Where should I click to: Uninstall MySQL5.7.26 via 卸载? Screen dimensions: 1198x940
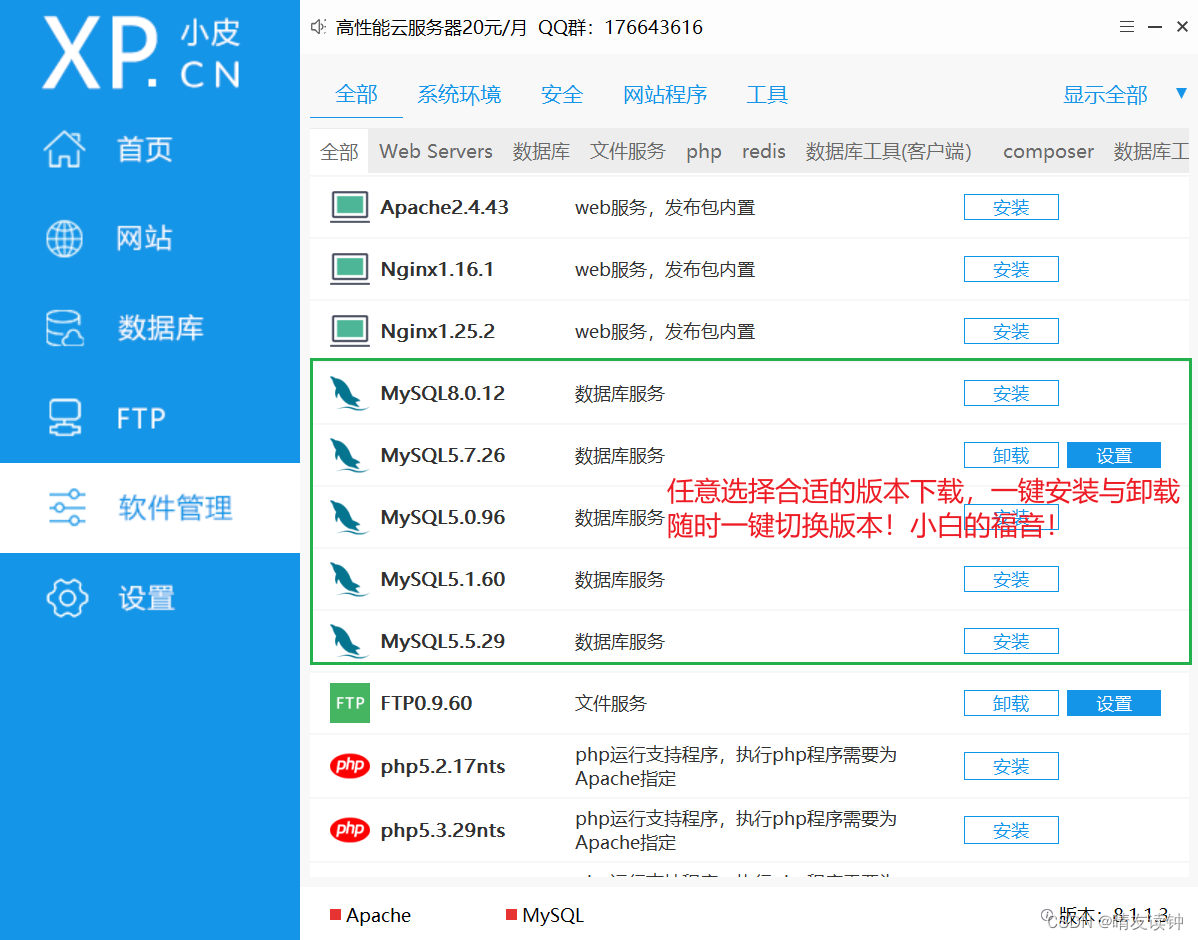pos(1011,455)
